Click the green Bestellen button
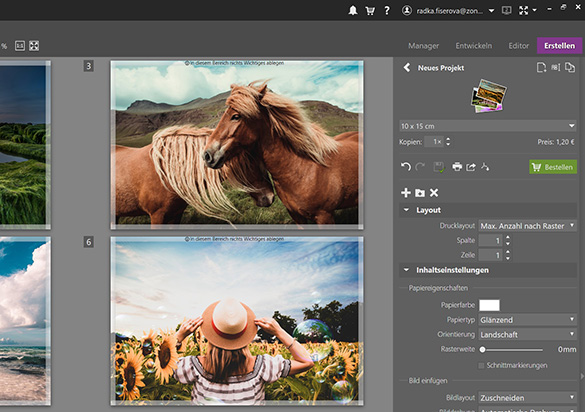585x412 pixels. pos(553,167)
